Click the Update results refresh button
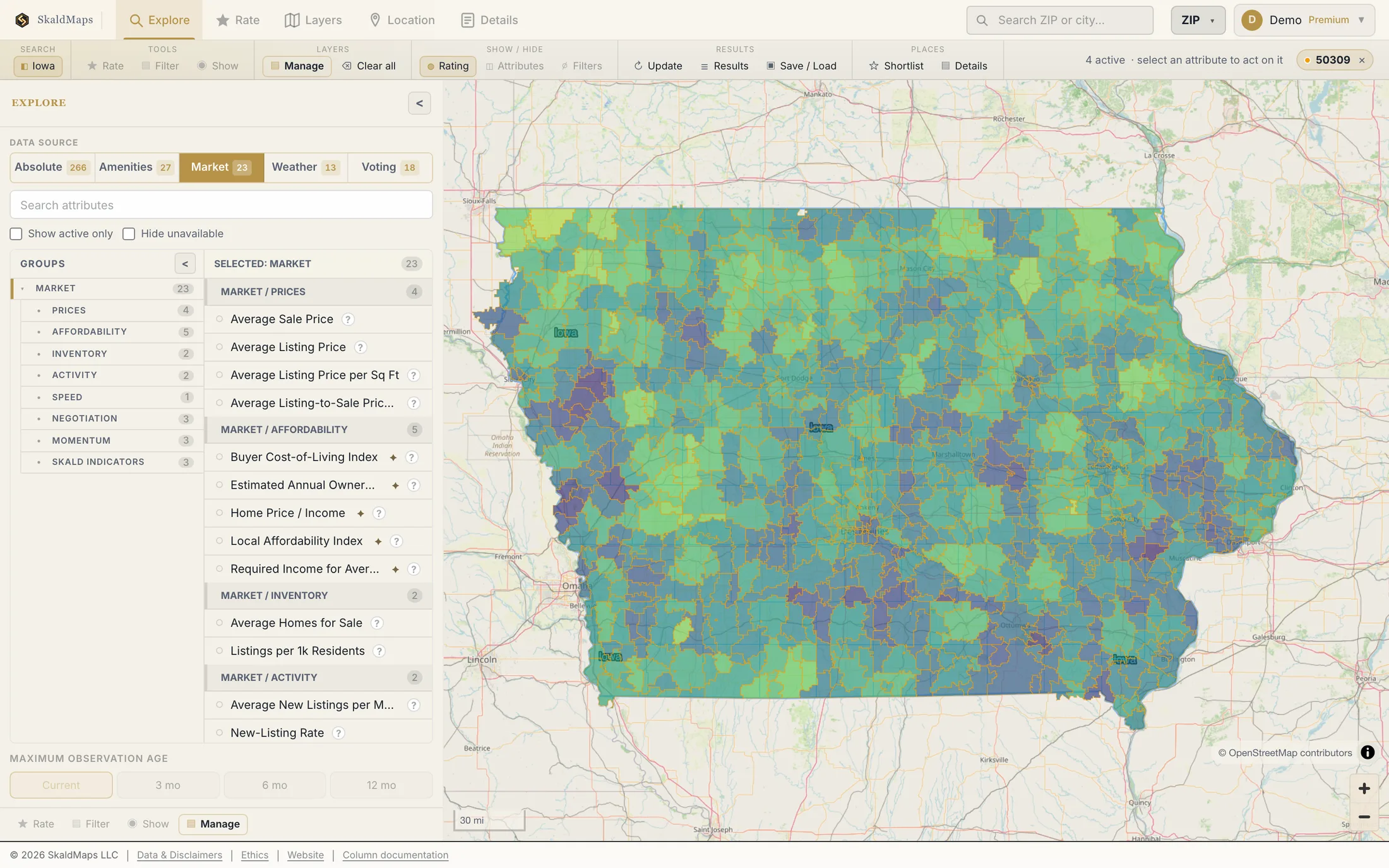Image resolution: width=1389 pixels, height=868 pixels. (658, 66)
